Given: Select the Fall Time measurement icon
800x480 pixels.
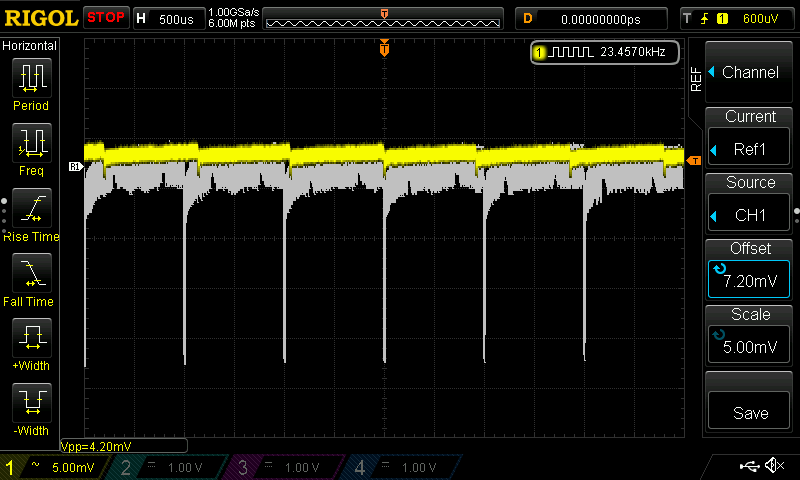Looking at the screenshot, I should 32,272.
